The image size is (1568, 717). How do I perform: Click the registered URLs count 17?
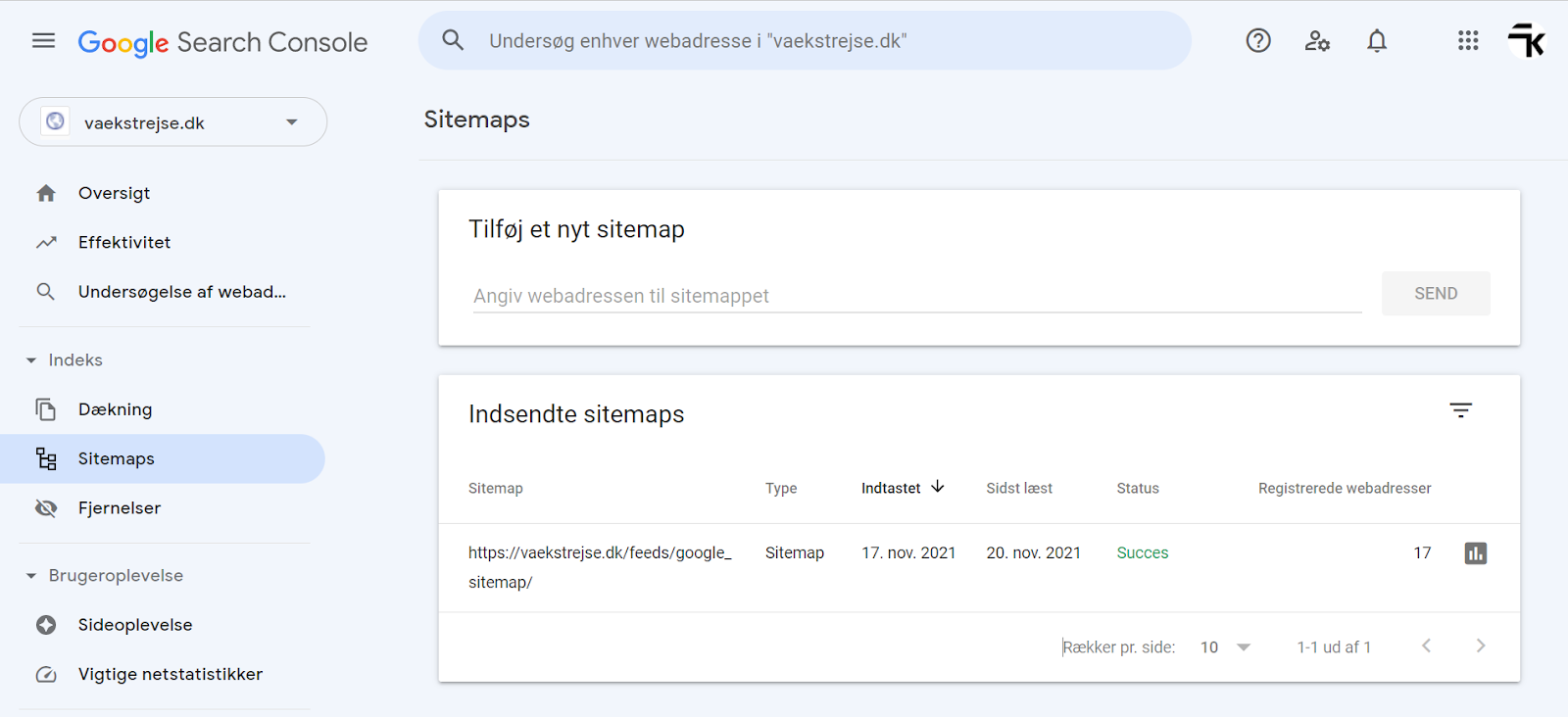[x=1422, y=552]
